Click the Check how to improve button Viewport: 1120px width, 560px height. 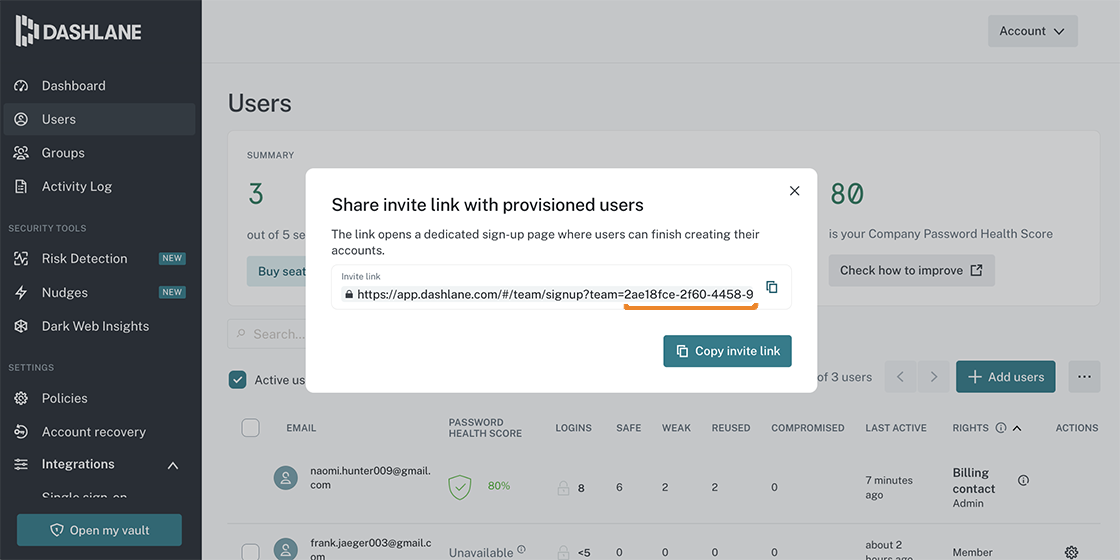click(911, 271)
